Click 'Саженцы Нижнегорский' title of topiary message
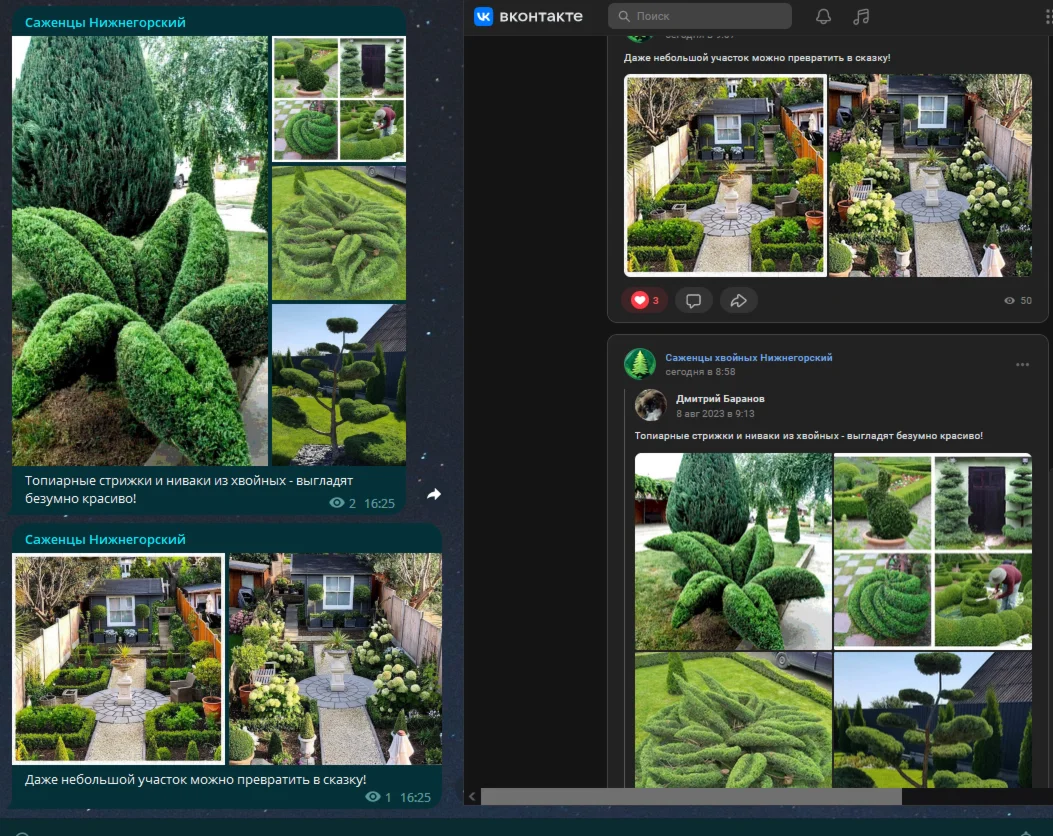1053x836 pixels. (105, 22)
